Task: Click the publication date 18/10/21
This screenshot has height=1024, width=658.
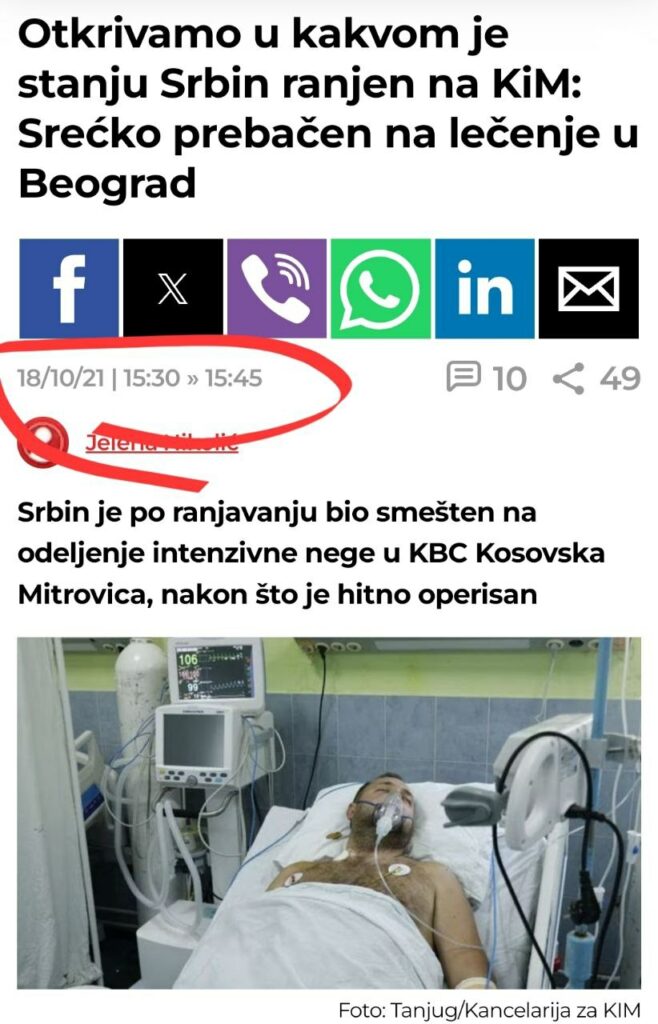Action: [61, 378]
